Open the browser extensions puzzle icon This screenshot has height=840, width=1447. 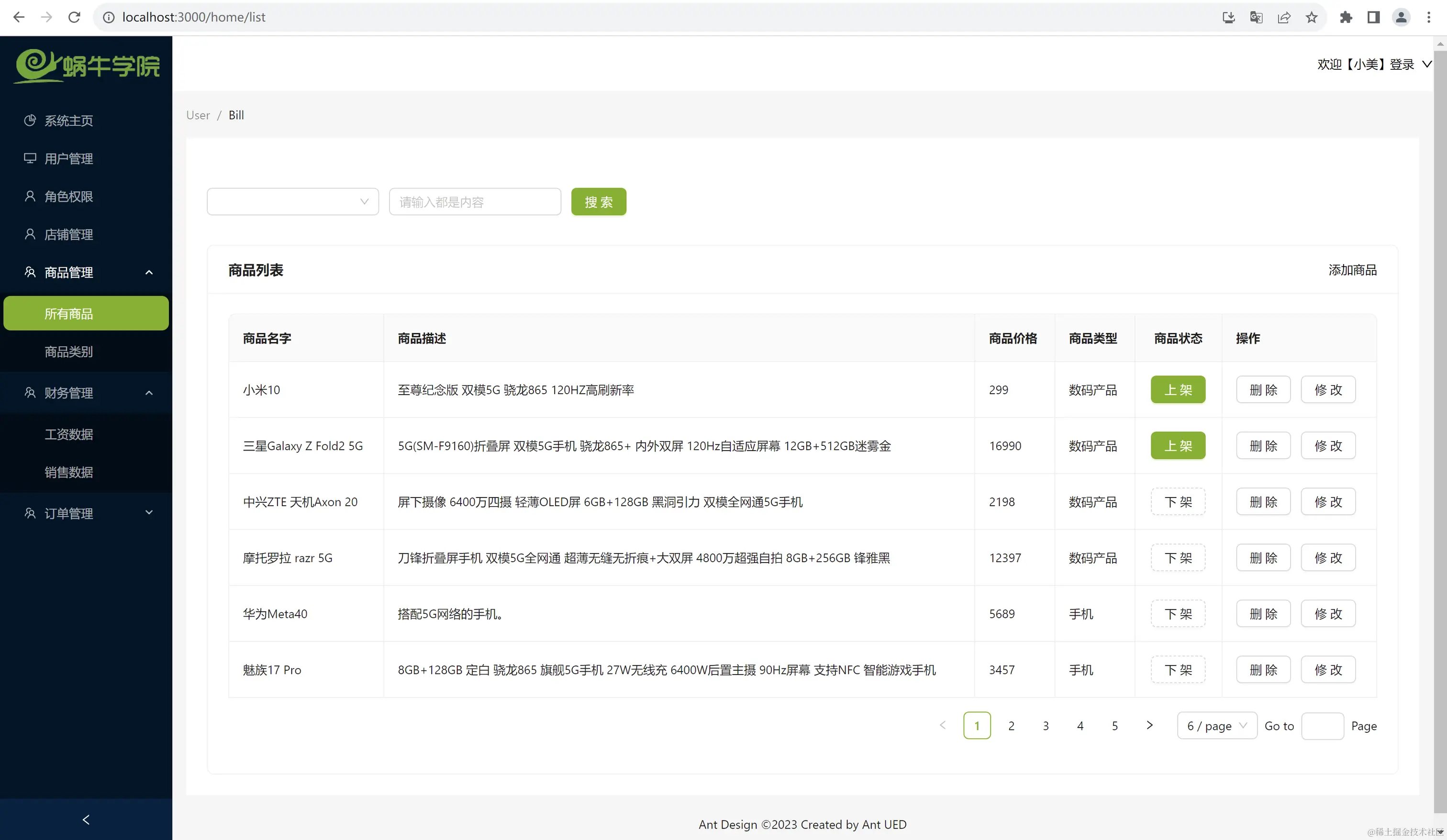(1346, 17)
